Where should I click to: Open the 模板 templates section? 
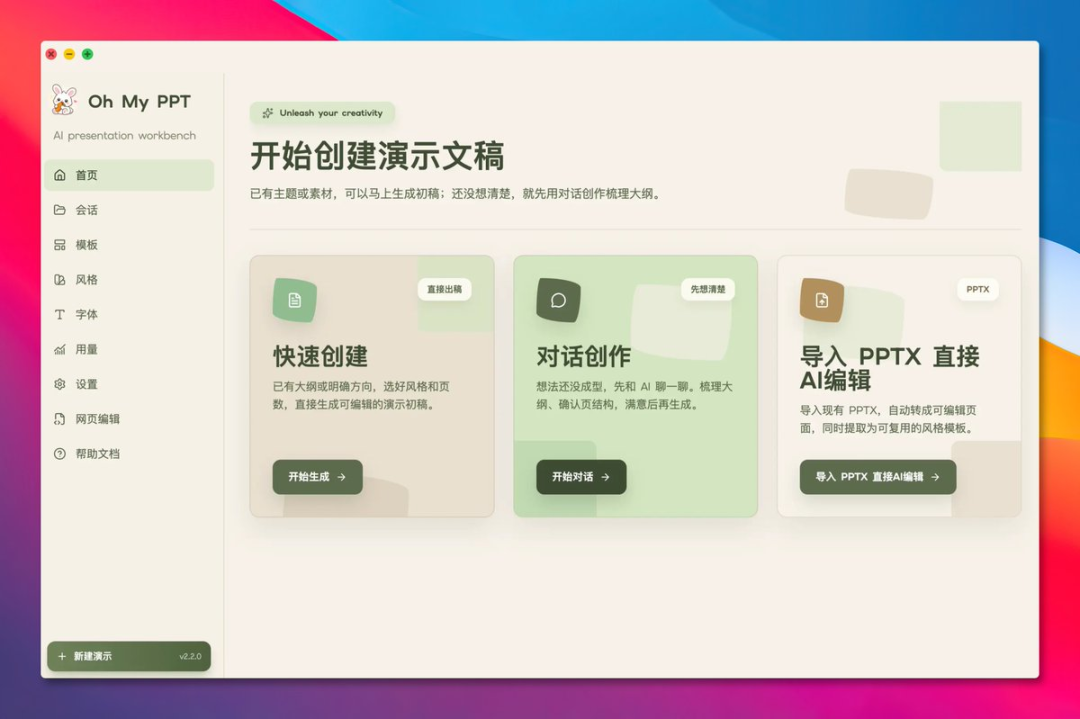129,244
